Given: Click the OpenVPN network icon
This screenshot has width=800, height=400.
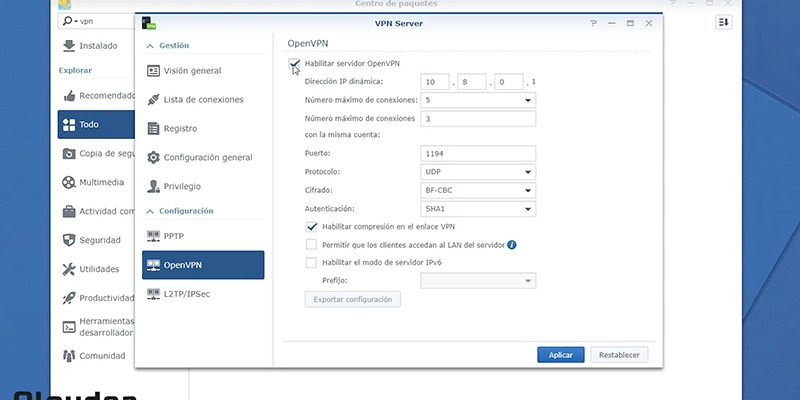Looking at the screenshot, I should pyautogui.click(x=153, y=265).
